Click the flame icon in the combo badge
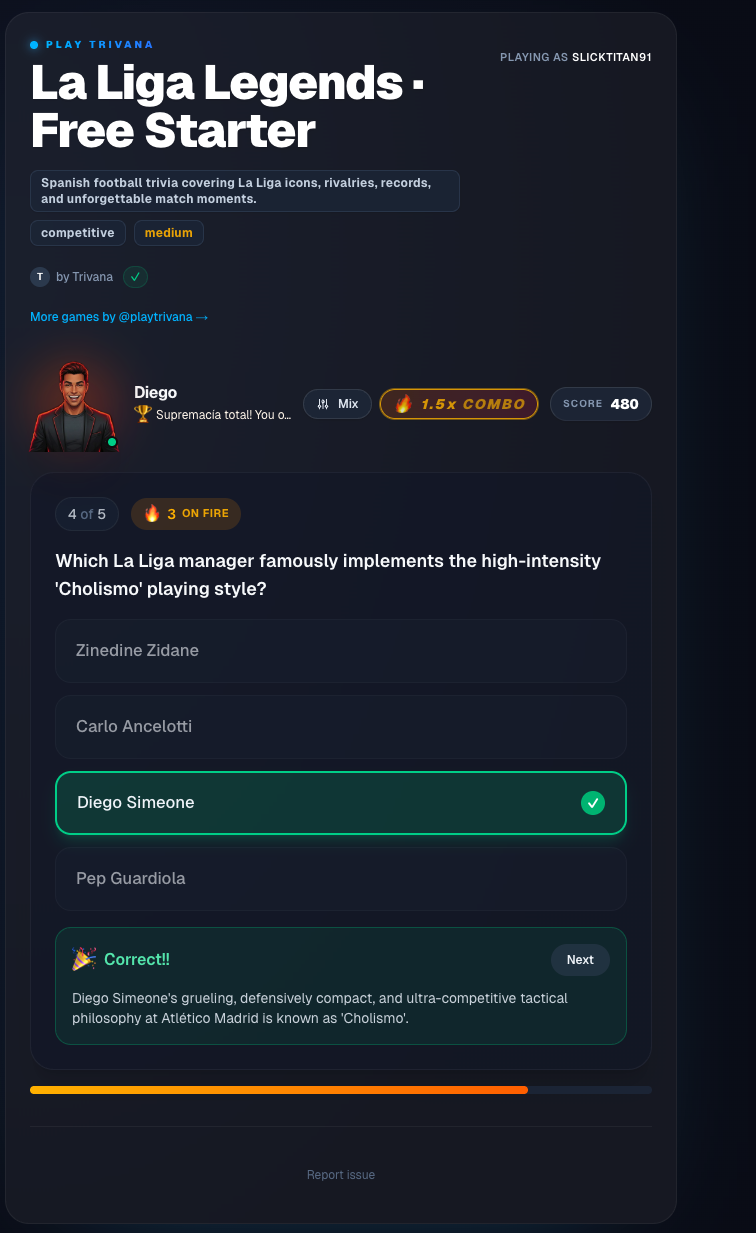Image resolution: width=756 pixels, height=1233 pixels. (403, 404)
